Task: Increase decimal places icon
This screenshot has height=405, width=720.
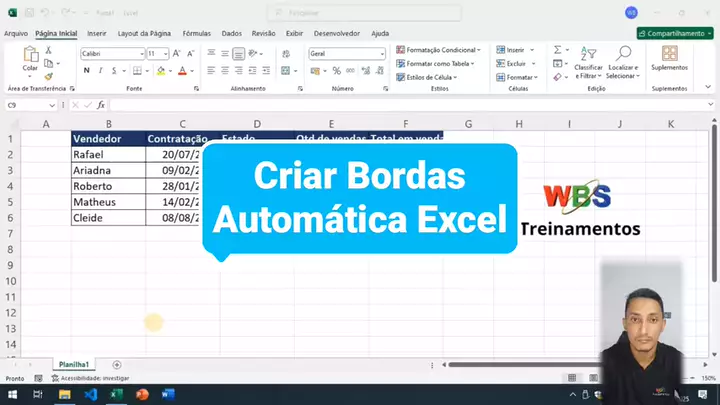Action: (366, 71)
